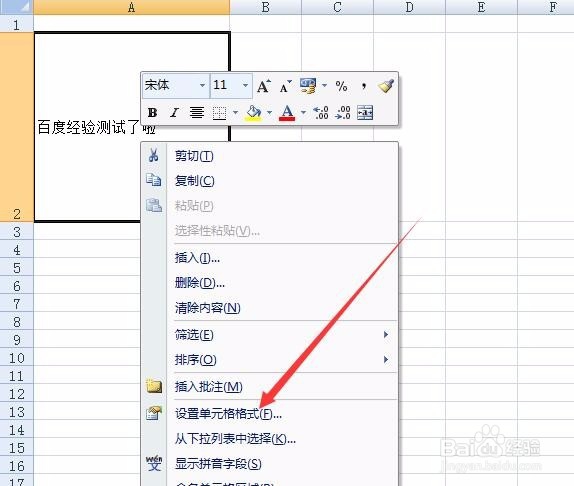Select row 2 header
574x486 pixels.
[x=16, y=127]
